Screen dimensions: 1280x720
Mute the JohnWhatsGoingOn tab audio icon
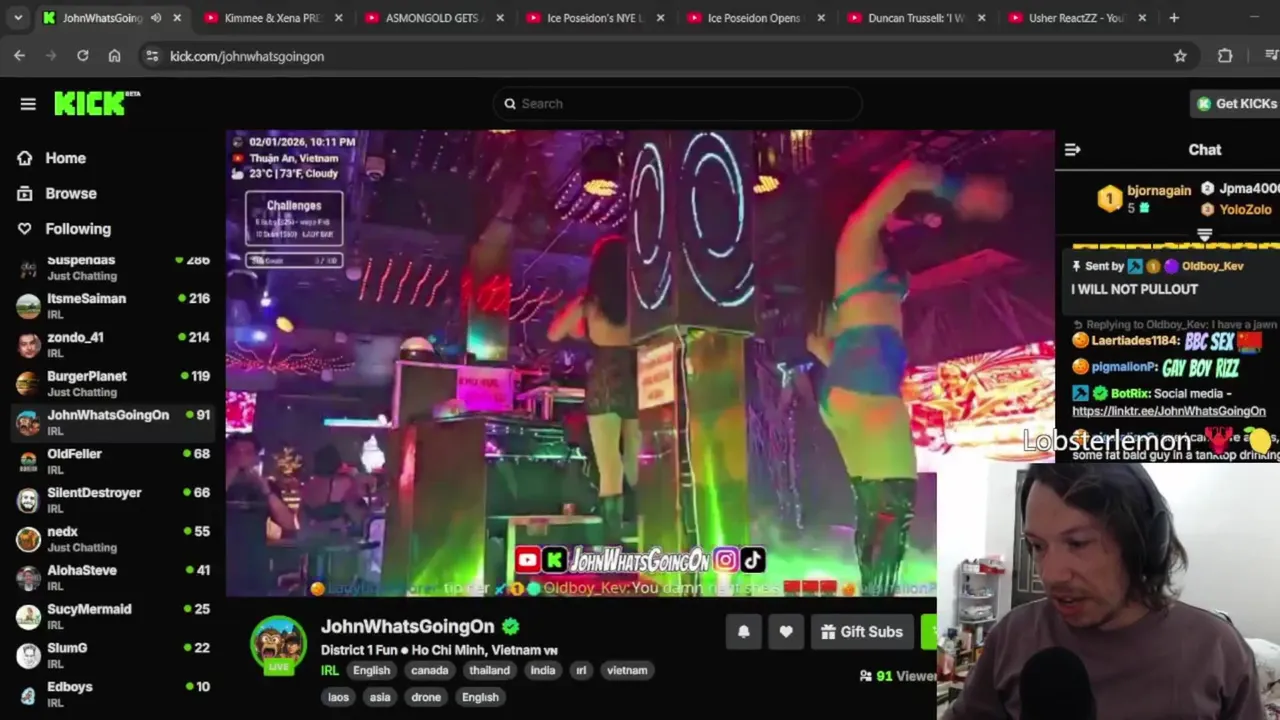coord(156,18)
